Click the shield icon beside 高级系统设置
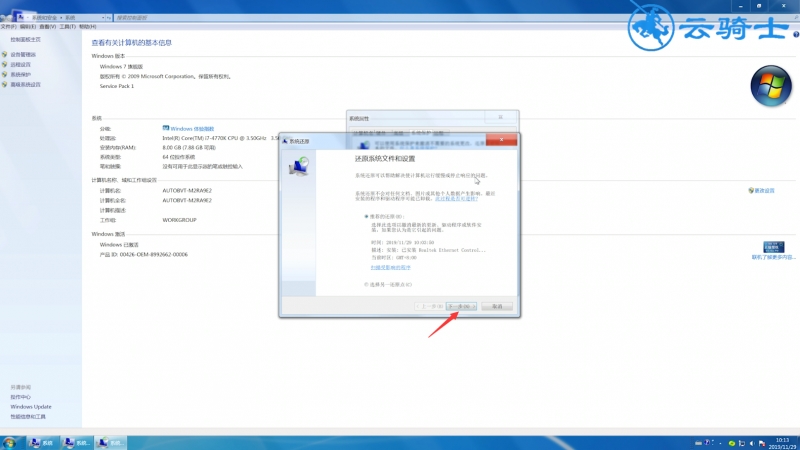Image resolution: width=800 pixels, height=450 pixels. [5, 85]
